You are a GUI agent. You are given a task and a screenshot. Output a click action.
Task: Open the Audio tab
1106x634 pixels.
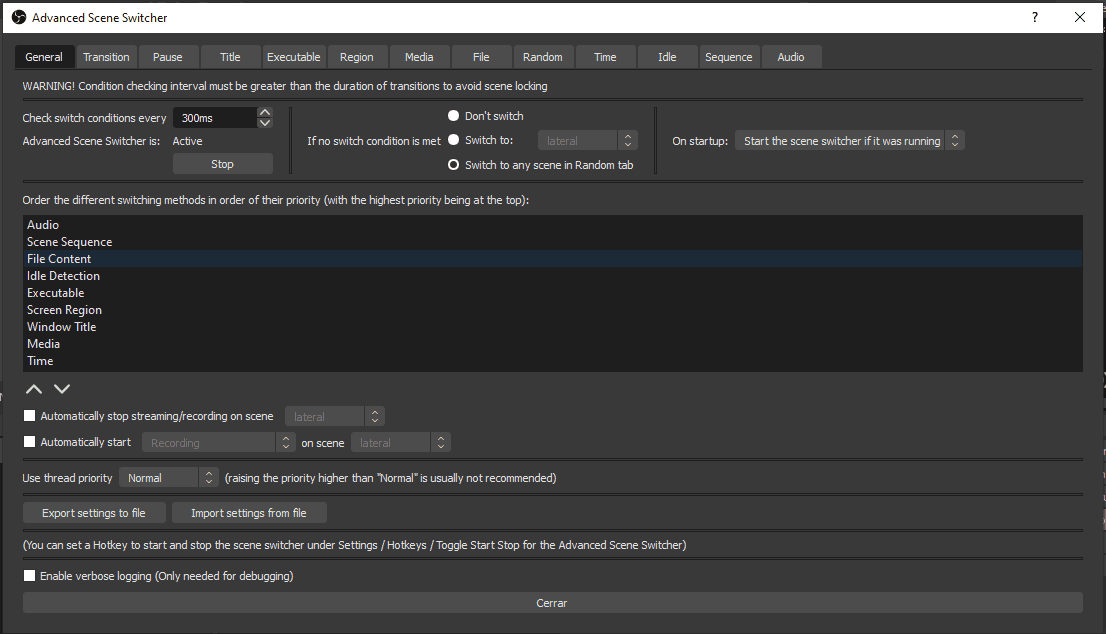click(791, 57)
